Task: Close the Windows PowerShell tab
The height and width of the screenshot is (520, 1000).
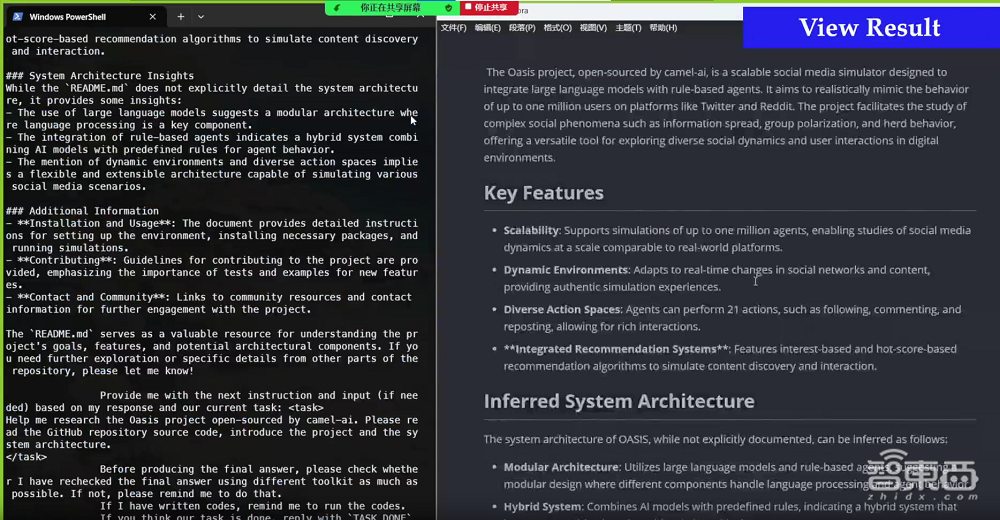Action: tap(153, 17)
